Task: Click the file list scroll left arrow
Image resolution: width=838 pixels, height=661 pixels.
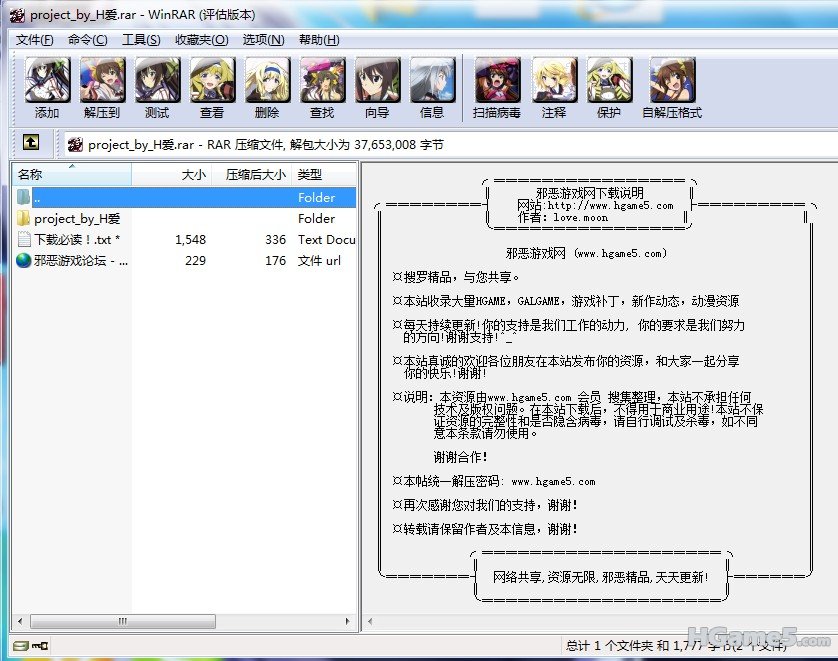Action: click(x=20, y=621)
